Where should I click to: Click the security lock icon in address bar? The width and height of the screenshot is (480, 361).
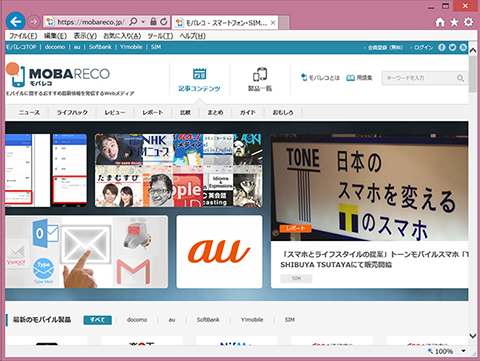click(153, 22)
